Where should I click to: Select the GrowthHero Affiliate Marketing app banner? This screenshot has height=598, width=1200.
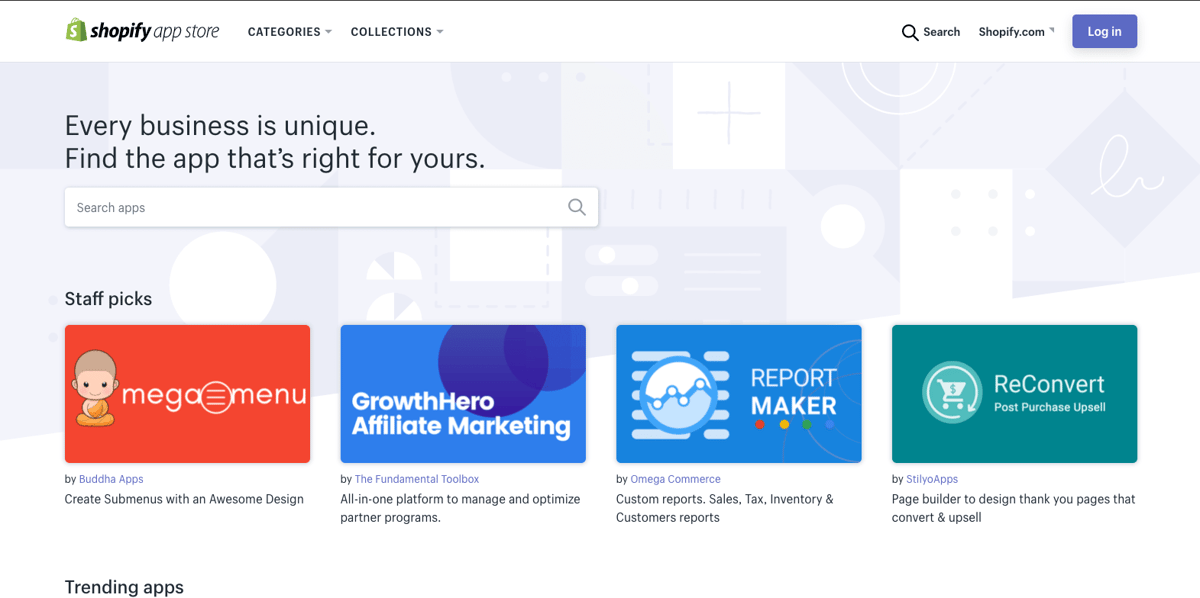click(x=462, y=393)
